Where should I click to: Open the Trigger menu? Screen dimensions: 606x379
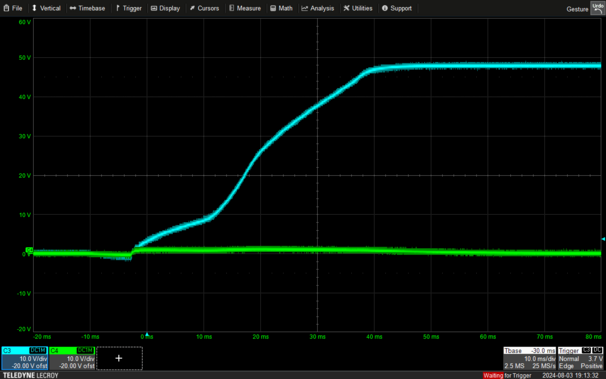click(129, 8)
